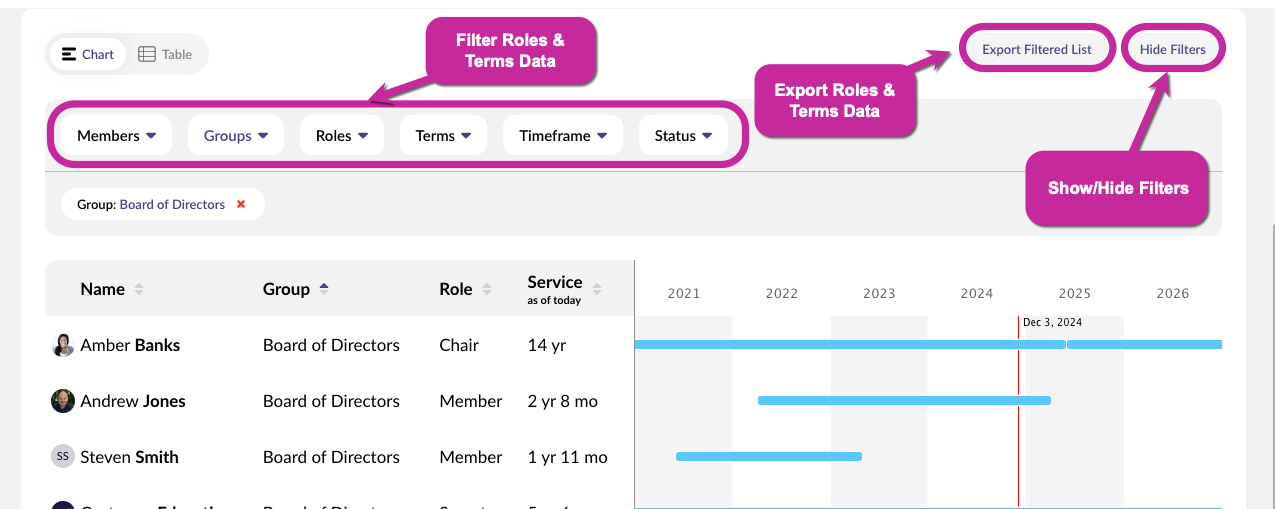The image size is (1275, 509).
Task: Click Amber Banks' profile photo
Action: click(x=63, y=345)
